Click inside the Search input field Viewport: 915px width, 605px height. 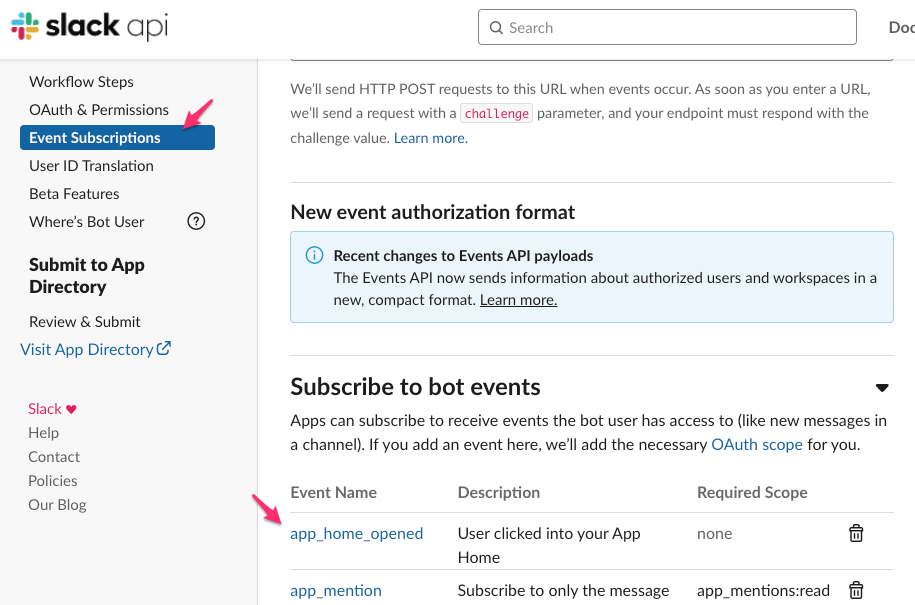(667, 27)
